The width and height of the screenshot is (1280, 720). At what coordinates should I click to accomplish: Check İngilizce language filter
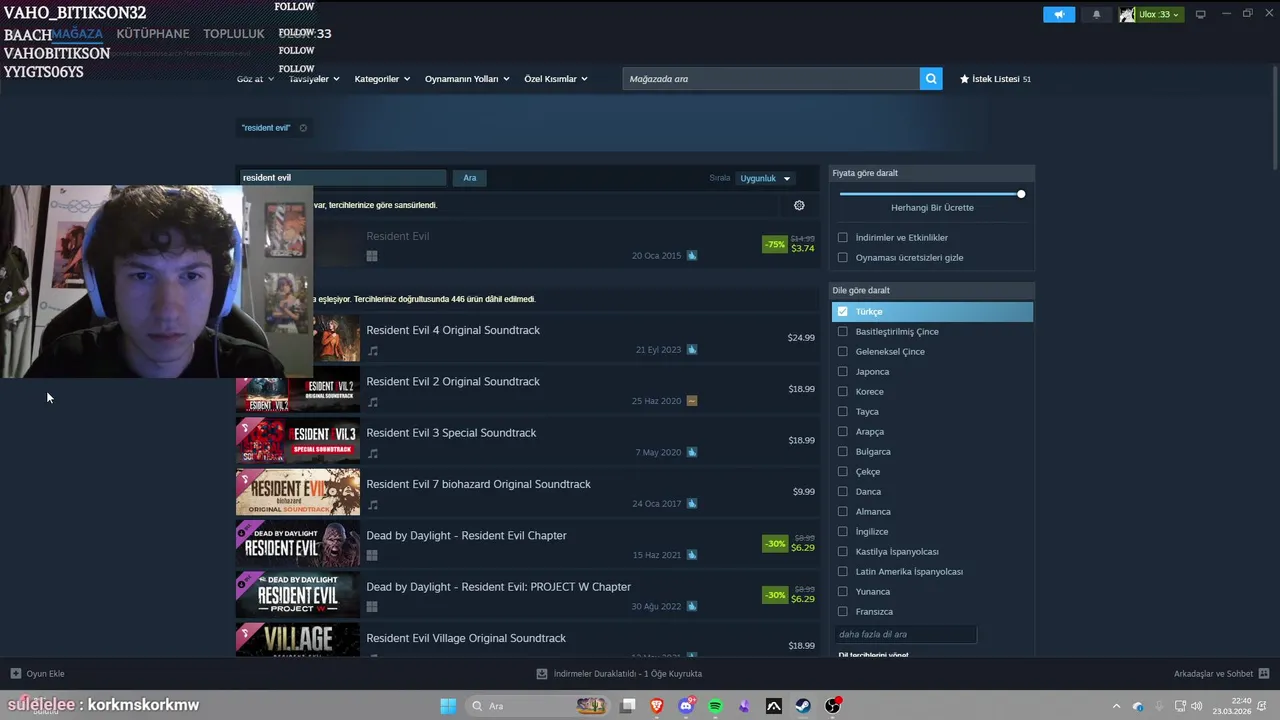click(x=843, y=531)
